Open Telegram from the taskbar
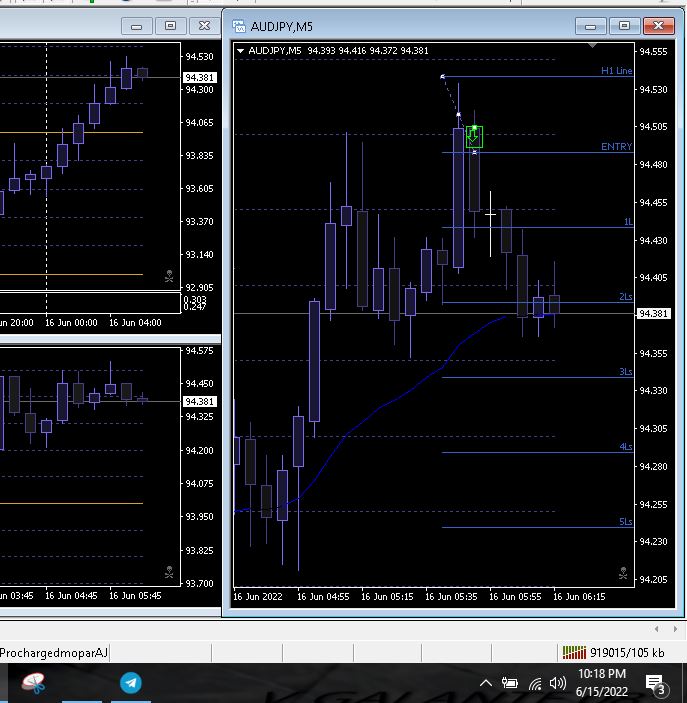Image resolution: width=687 pixels, height=703 pixels. pos(131,683)
